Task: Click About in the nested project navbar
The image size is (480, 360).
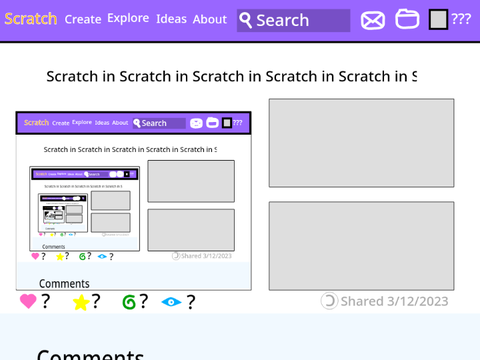Action: click(120, 123)
